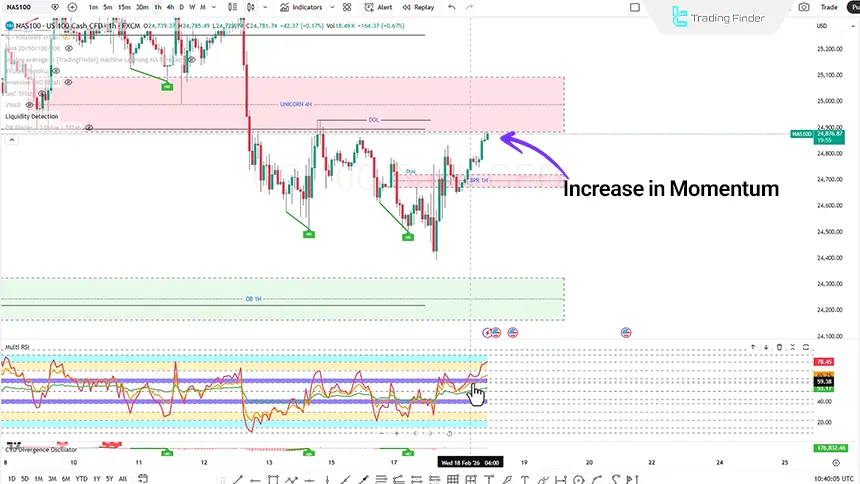Screen dimensions: 860x484
Task: Click the eye icon beside the NAS100 symbol
Action: (x=55, y=7)
